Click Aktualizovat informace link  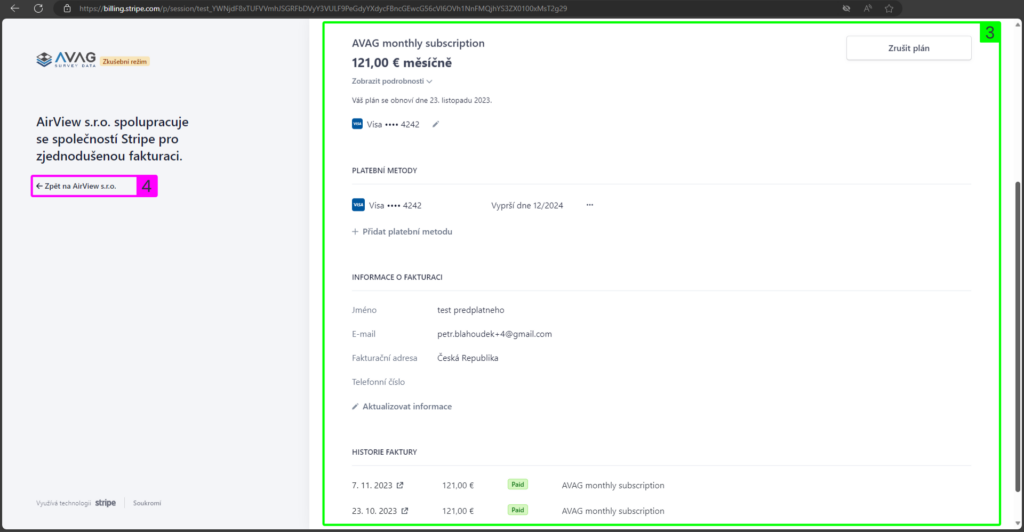tap(402, 407)
